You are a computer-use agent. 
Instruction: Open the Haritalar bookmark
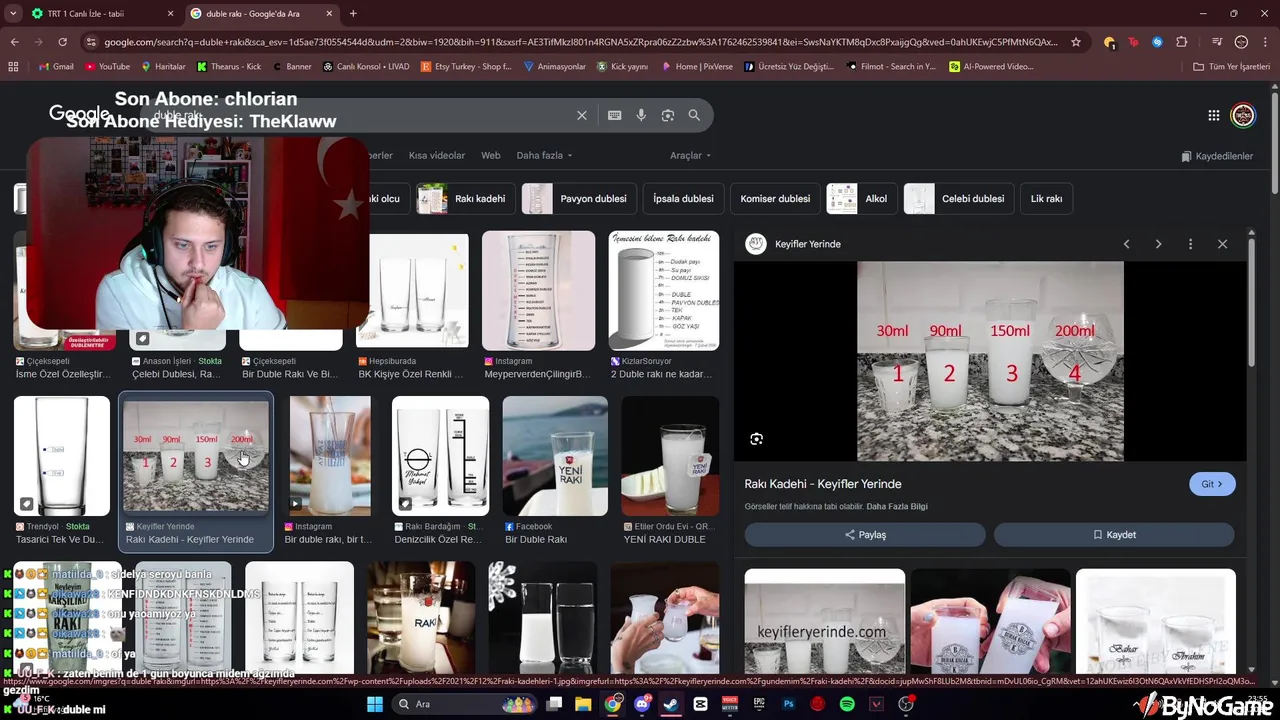click(x=163, y=67)
